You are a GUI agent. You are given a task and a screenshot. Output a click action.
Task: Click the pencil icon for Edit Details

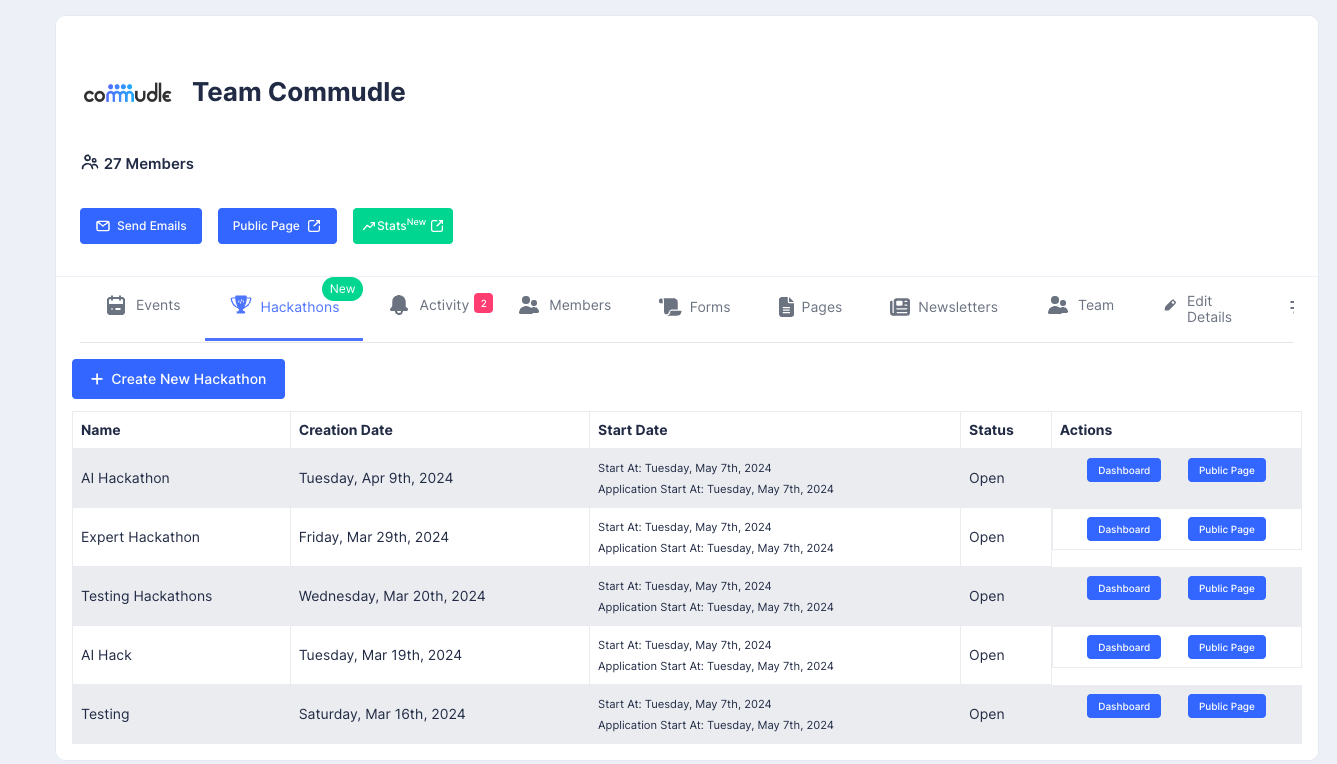pos(1170,306)
